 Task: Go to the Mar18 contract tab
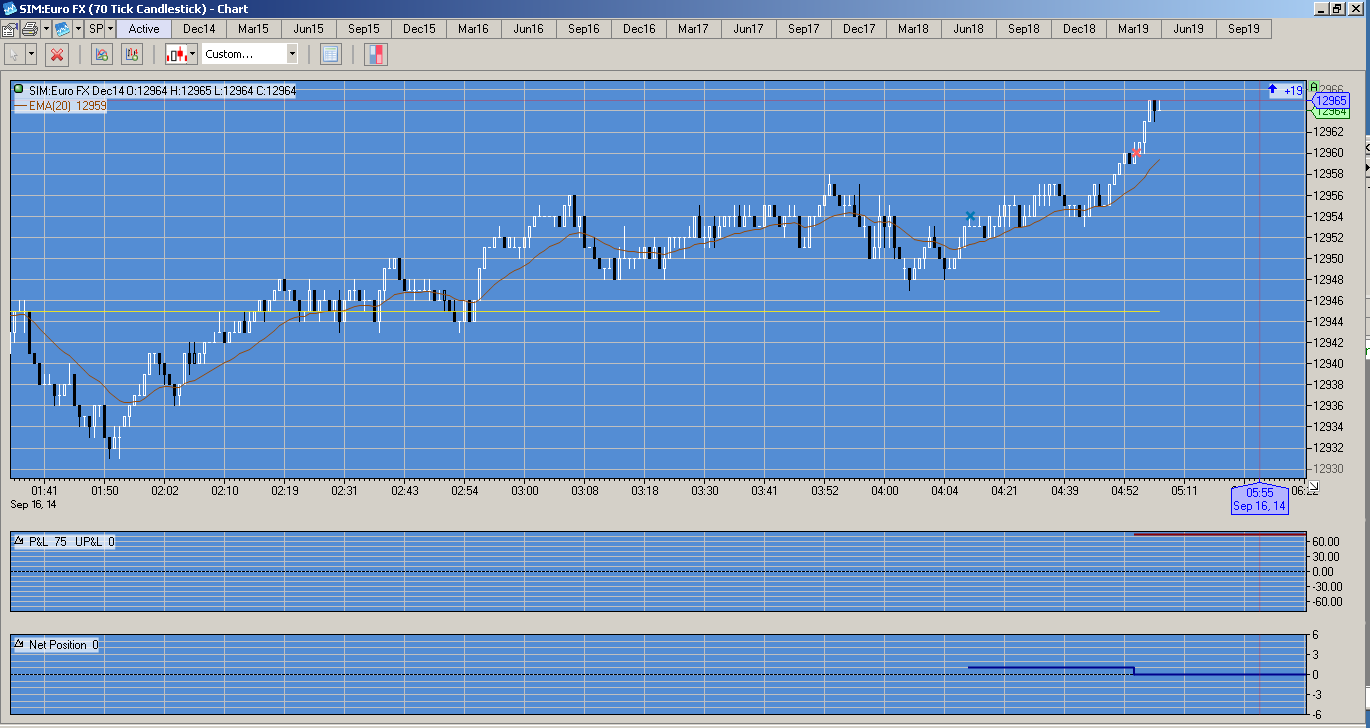[914, 29]
